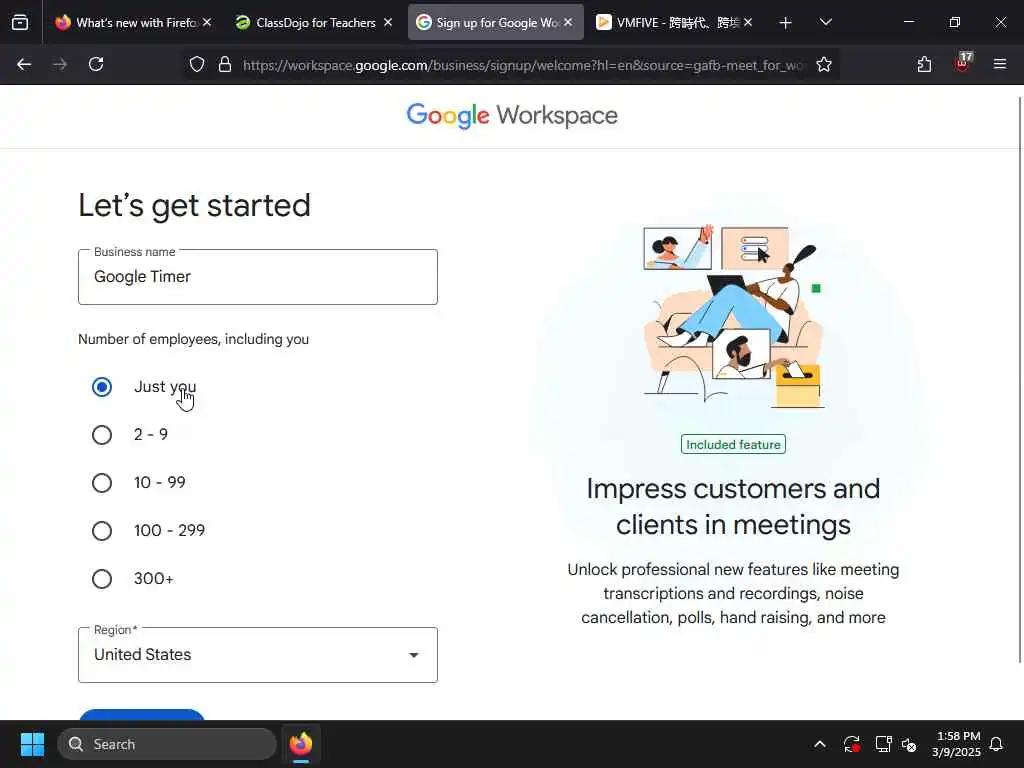Click the meeting illustration image

click(x=732, y=316)
